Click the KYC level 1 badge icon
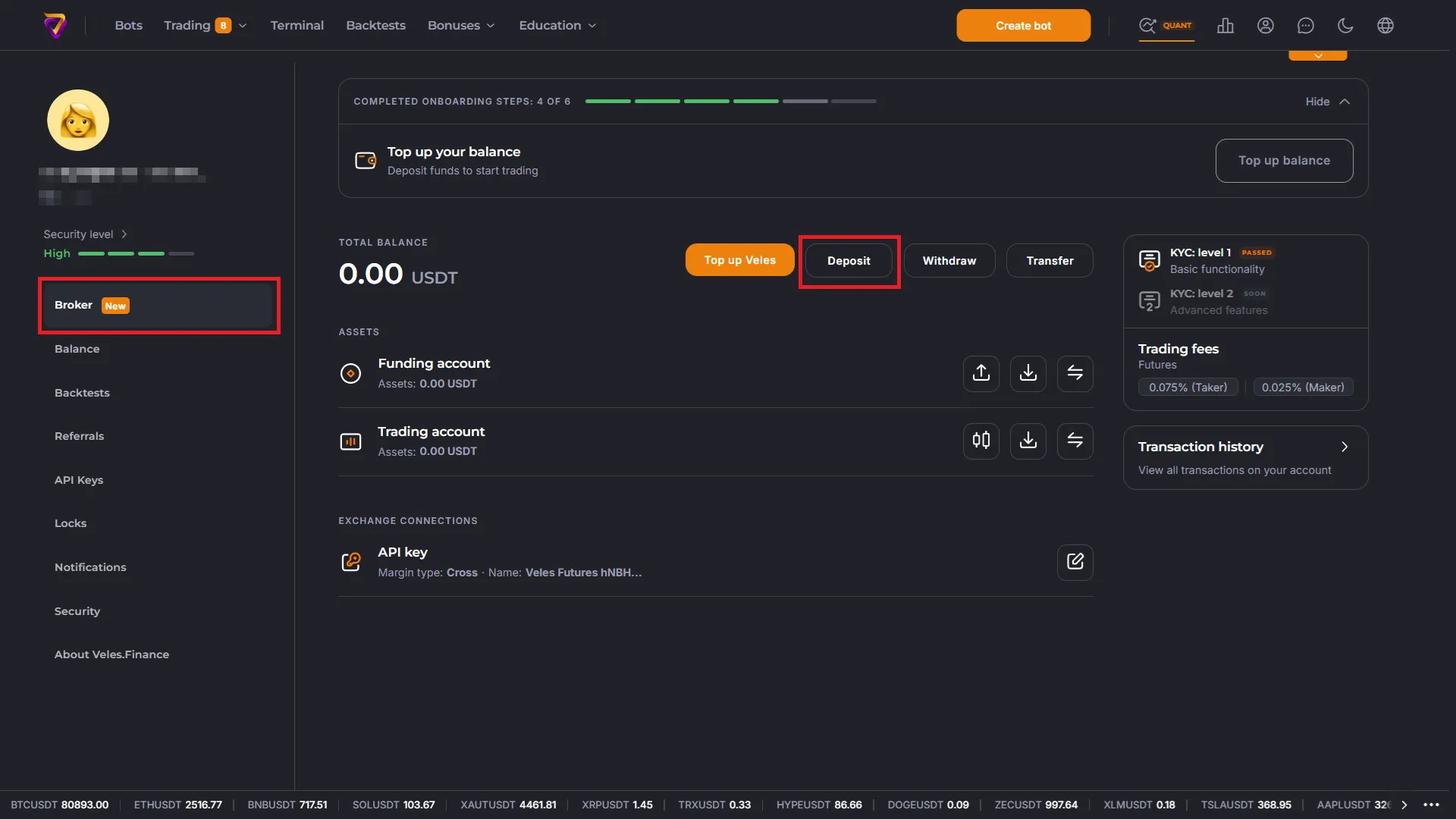1456x819 pixels. [x=1150, y=261]
